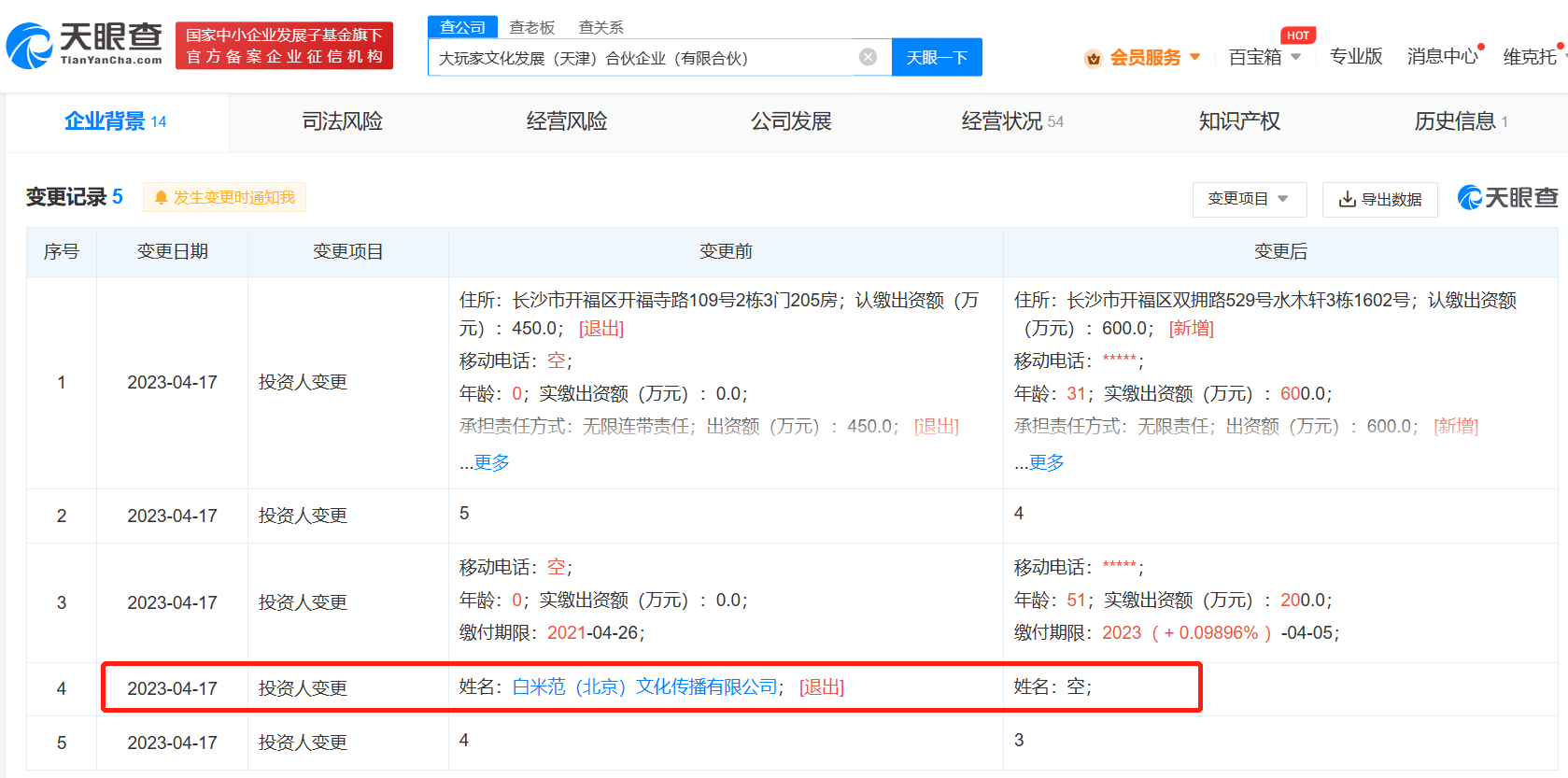
Task: Expand the 百宝箱 dropdown arrow
Action: click(1295, 57)
